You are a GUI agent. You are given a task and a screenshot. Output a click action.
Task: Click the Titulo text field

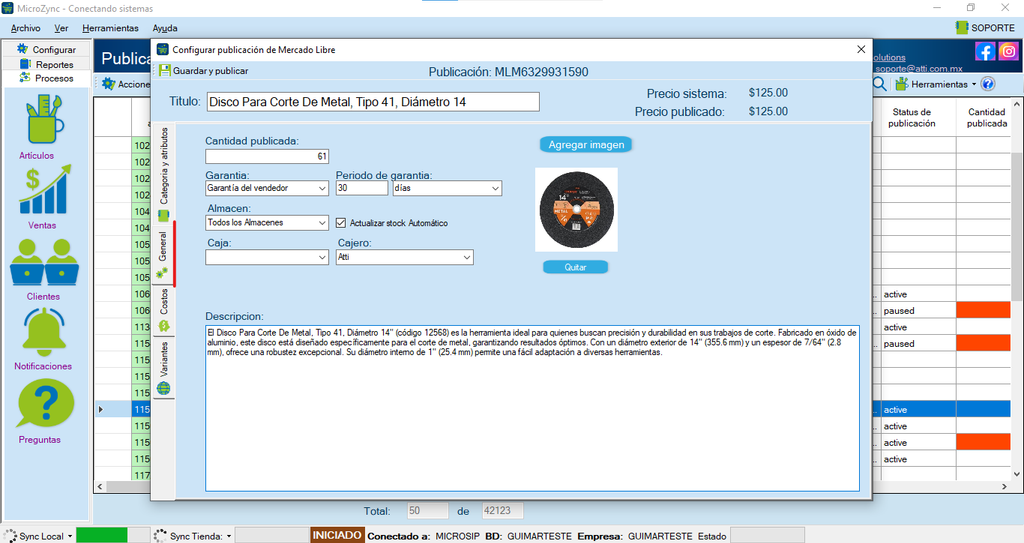coord(373,102)
